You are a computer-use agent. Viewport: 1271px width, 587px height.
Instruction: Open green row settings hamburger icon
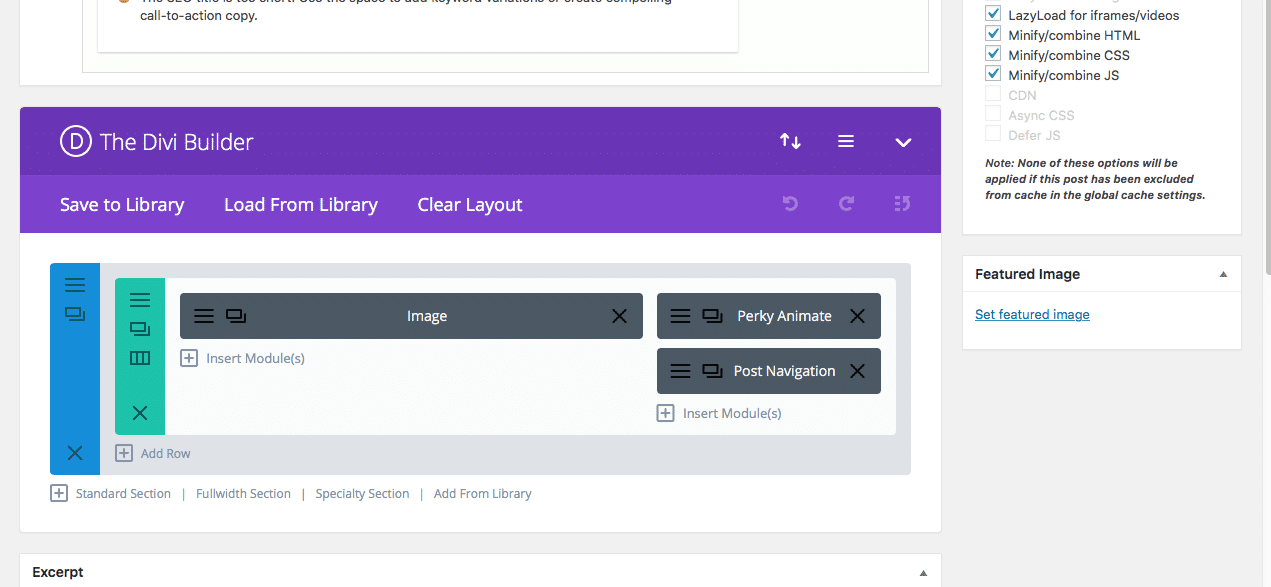140,300
